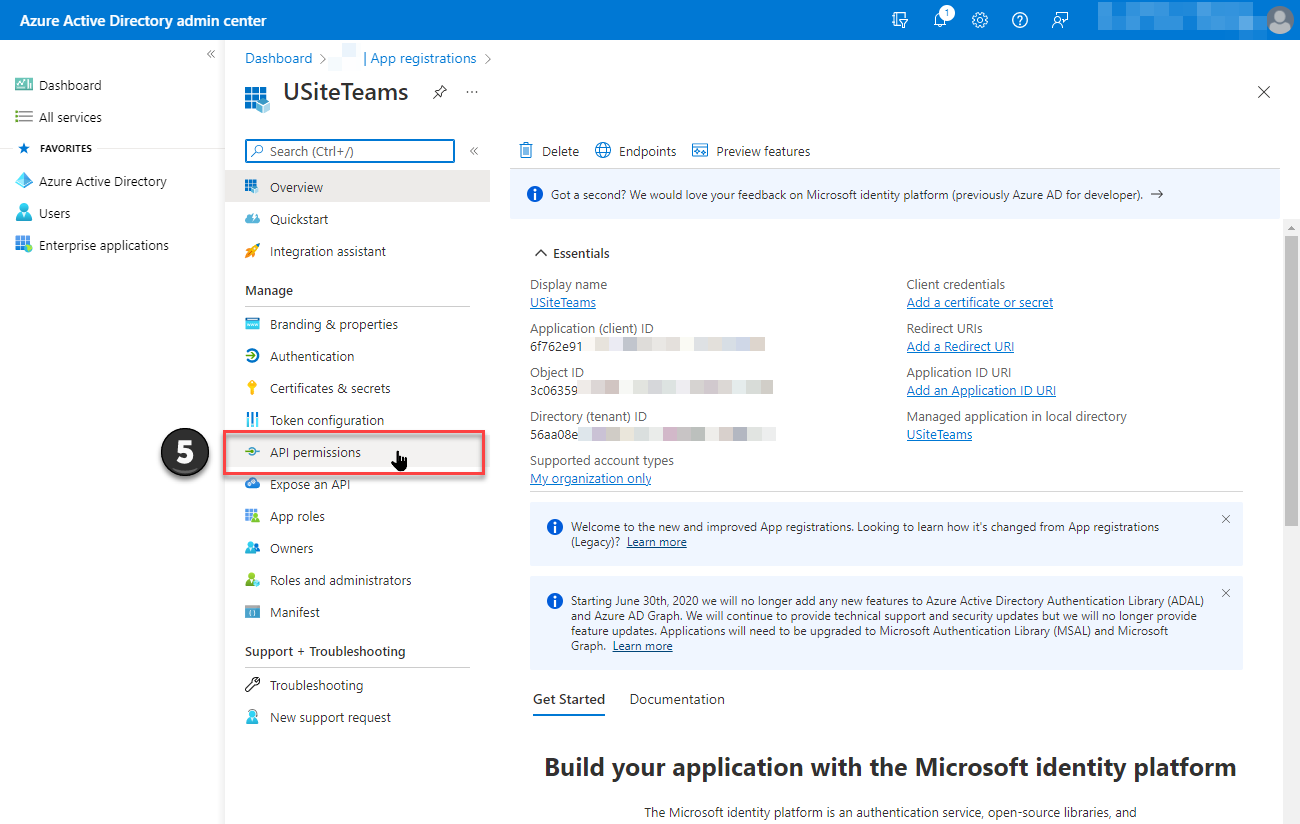Viewport: 1300px width, 824px height.
Task: Open portal settings gear
Action: tap(980, 20)
